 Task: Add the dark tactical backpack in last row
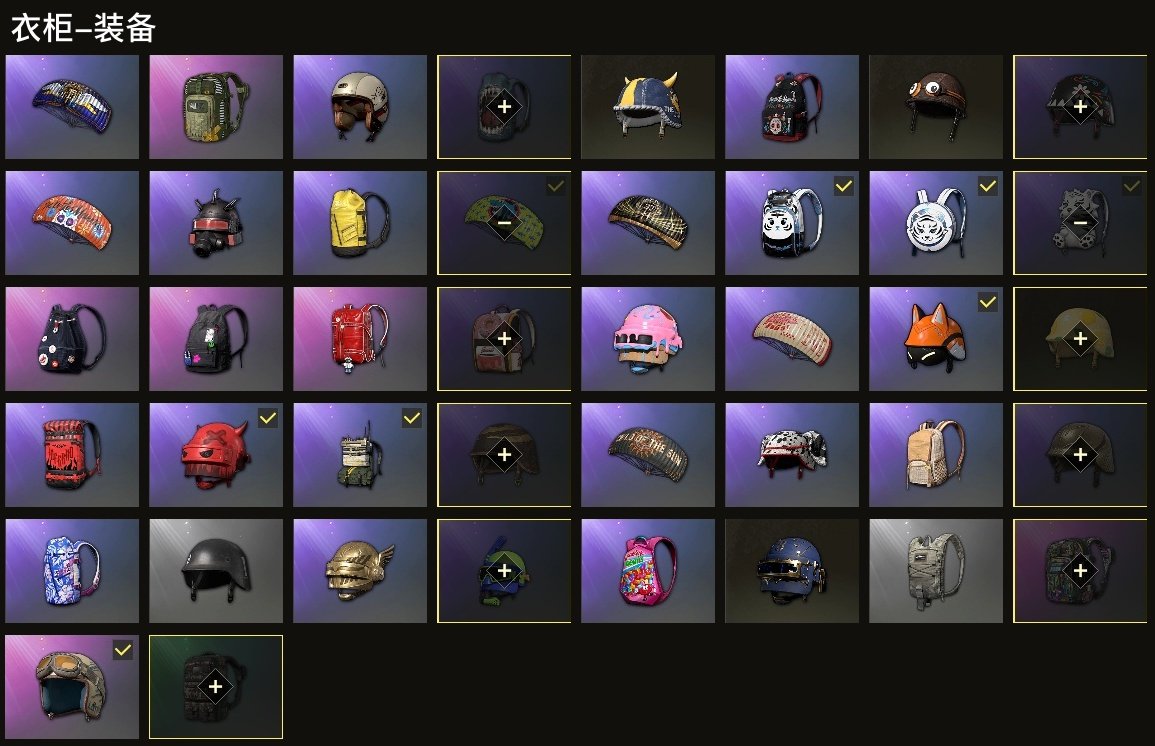pyautogui.click(x=215, y=686)
